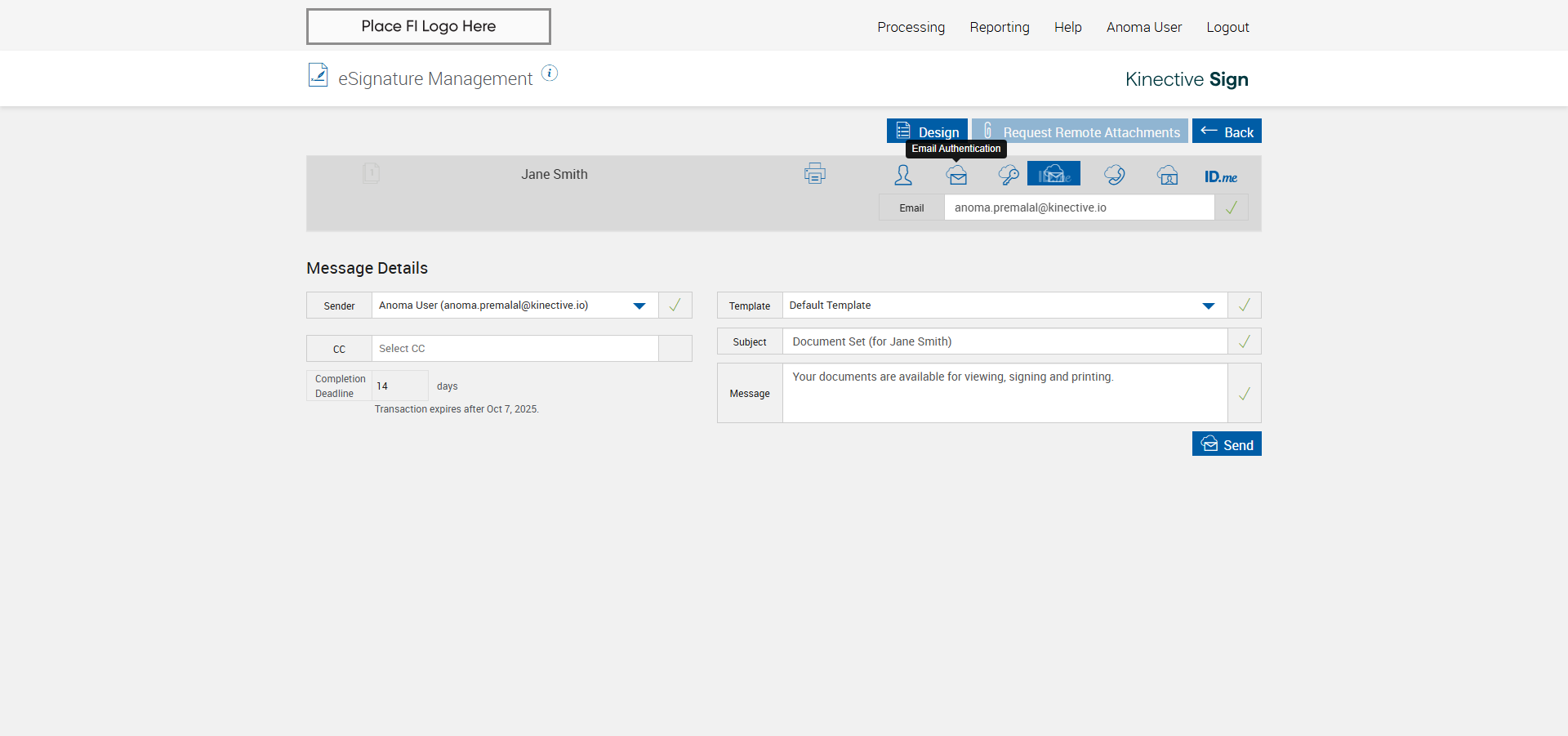Open the Processing menu
This screenshot has height=736, width=1568.
911,27
